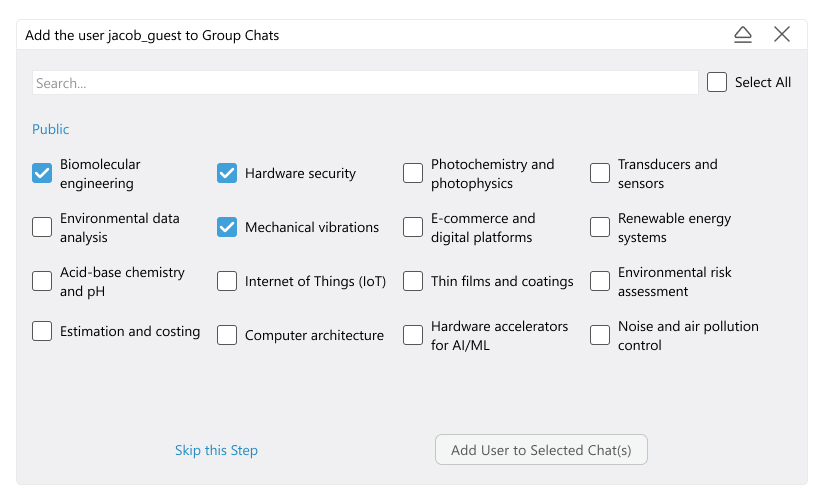Check Thin films and coatings
824x501 pixels.
tap(413, 282)
